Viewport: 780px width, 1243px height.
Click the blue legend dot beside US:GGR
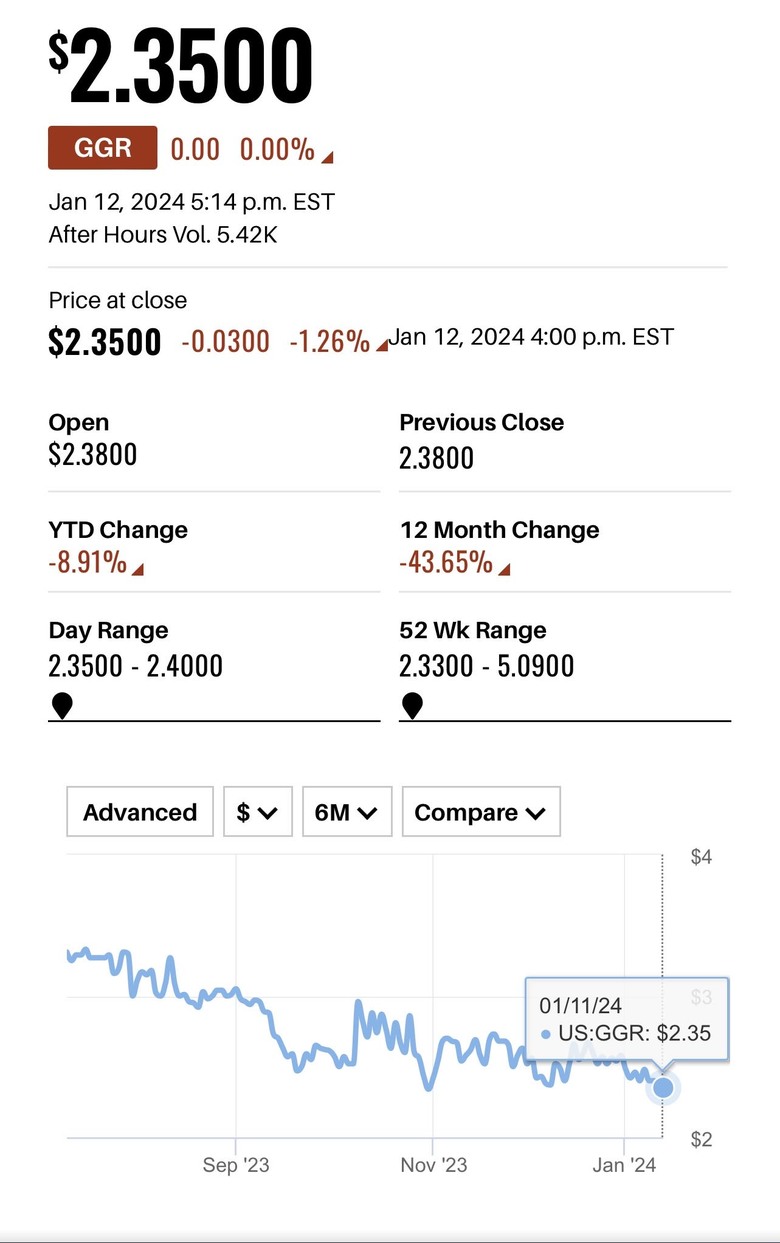point(545,1034)
